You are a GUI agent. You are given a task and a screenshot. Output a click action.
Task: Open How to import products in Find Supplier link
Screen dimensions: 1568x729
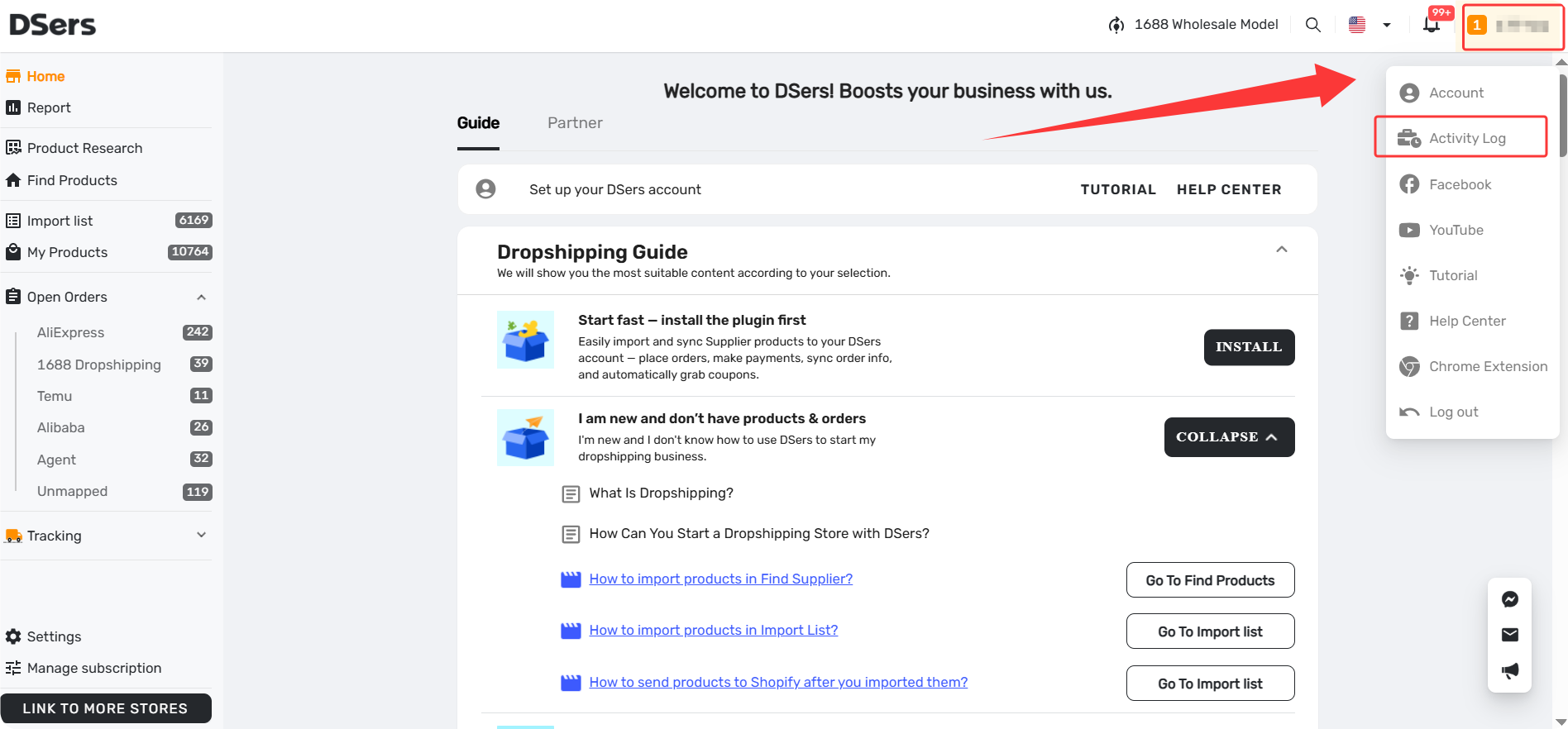point(721,579)
